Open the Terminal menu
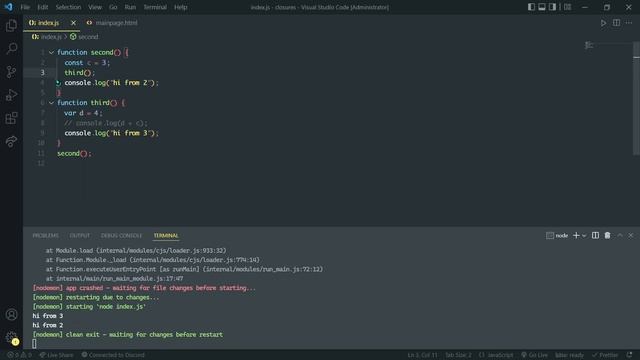This screenshot has width=640, height=360. (x=155, y=7)
